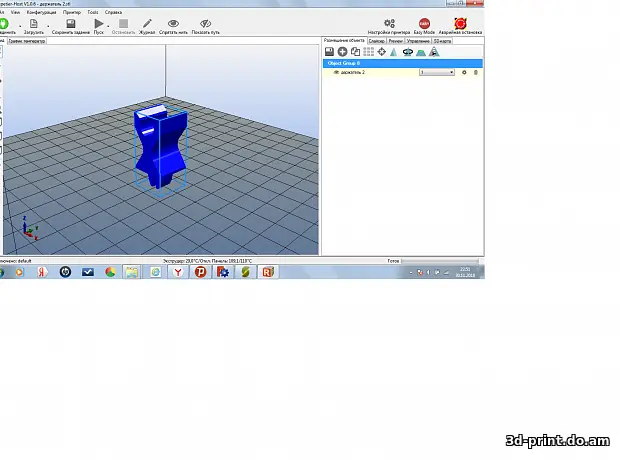Switch to the Слайсер tab
The width and height of the screenshot is (620, 459).
click(x=376, y=41)
